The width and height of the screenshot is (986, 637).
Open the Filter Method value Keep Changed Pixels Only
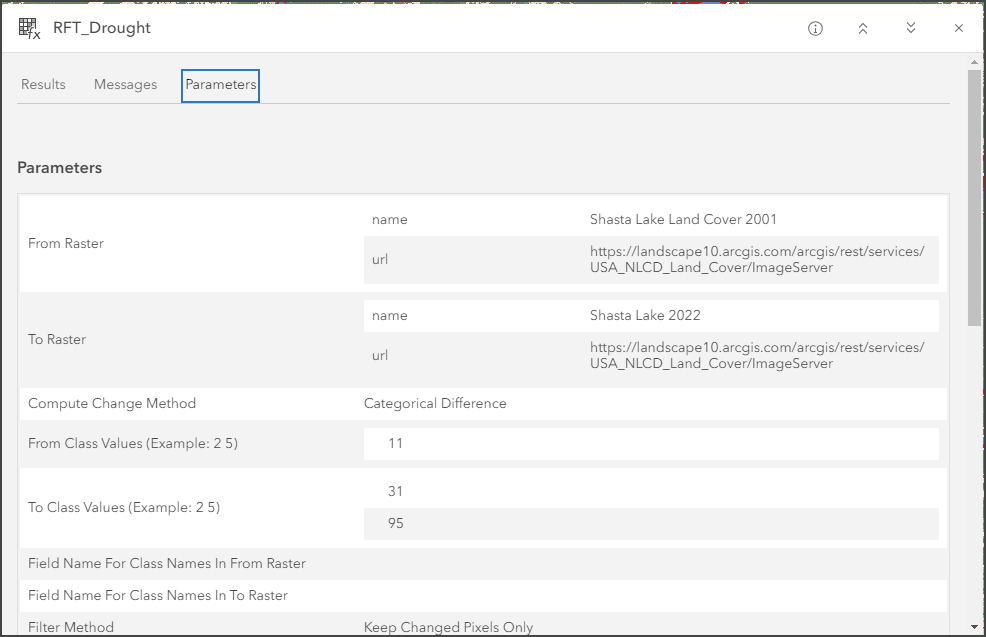(450, 627)
